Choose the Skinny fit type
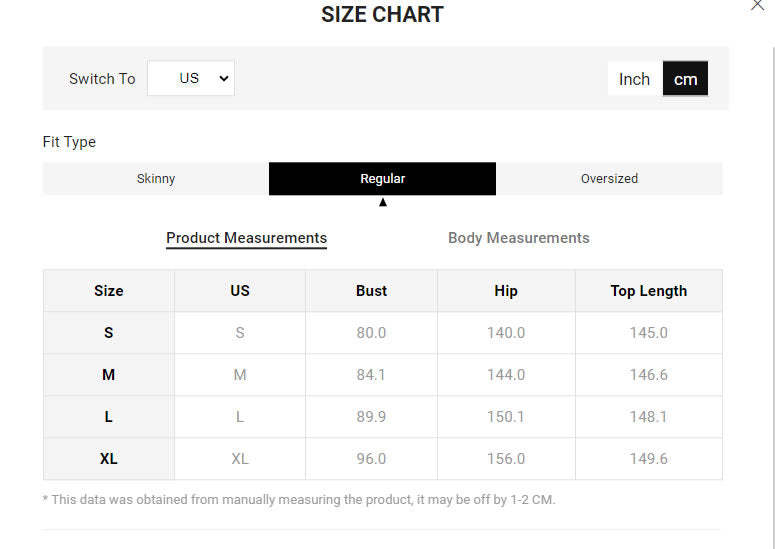 point(156,178)
